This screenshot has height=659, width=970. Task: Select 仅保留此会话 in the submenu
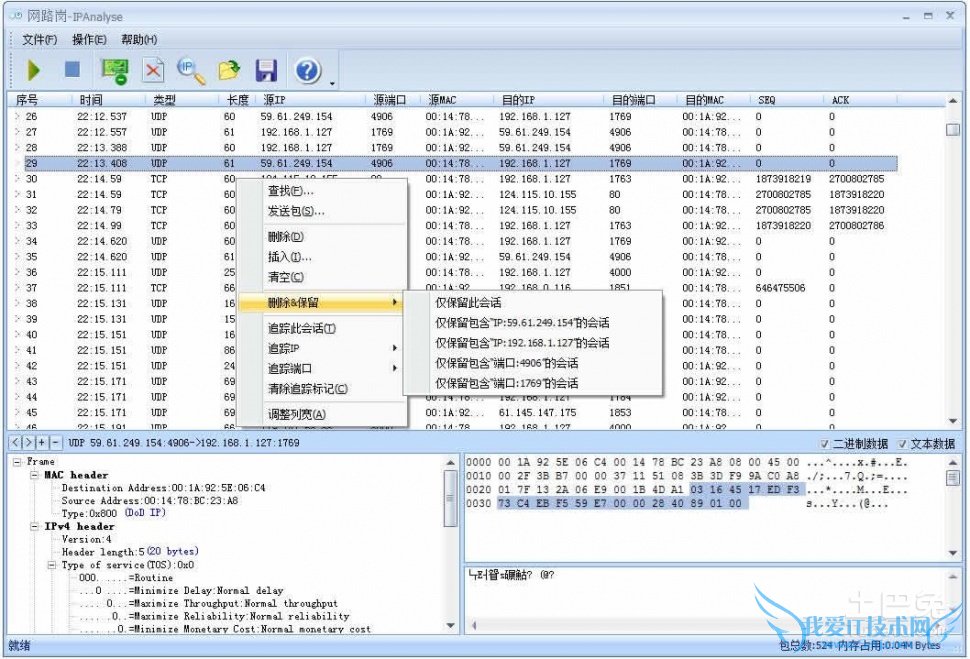tap(468, 302)
